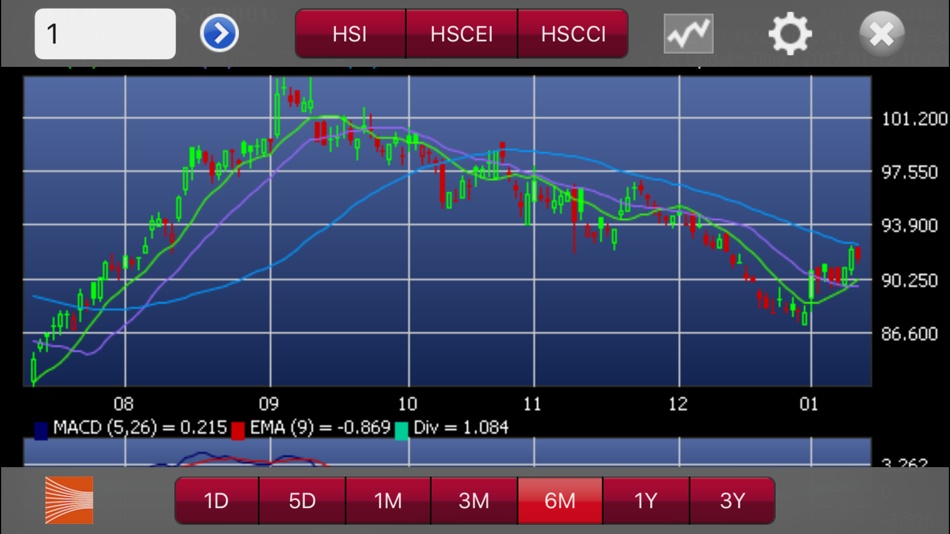Viewport: 950px width, 534px height.
Task: Open settings gear icon
Action: point(790,34)
